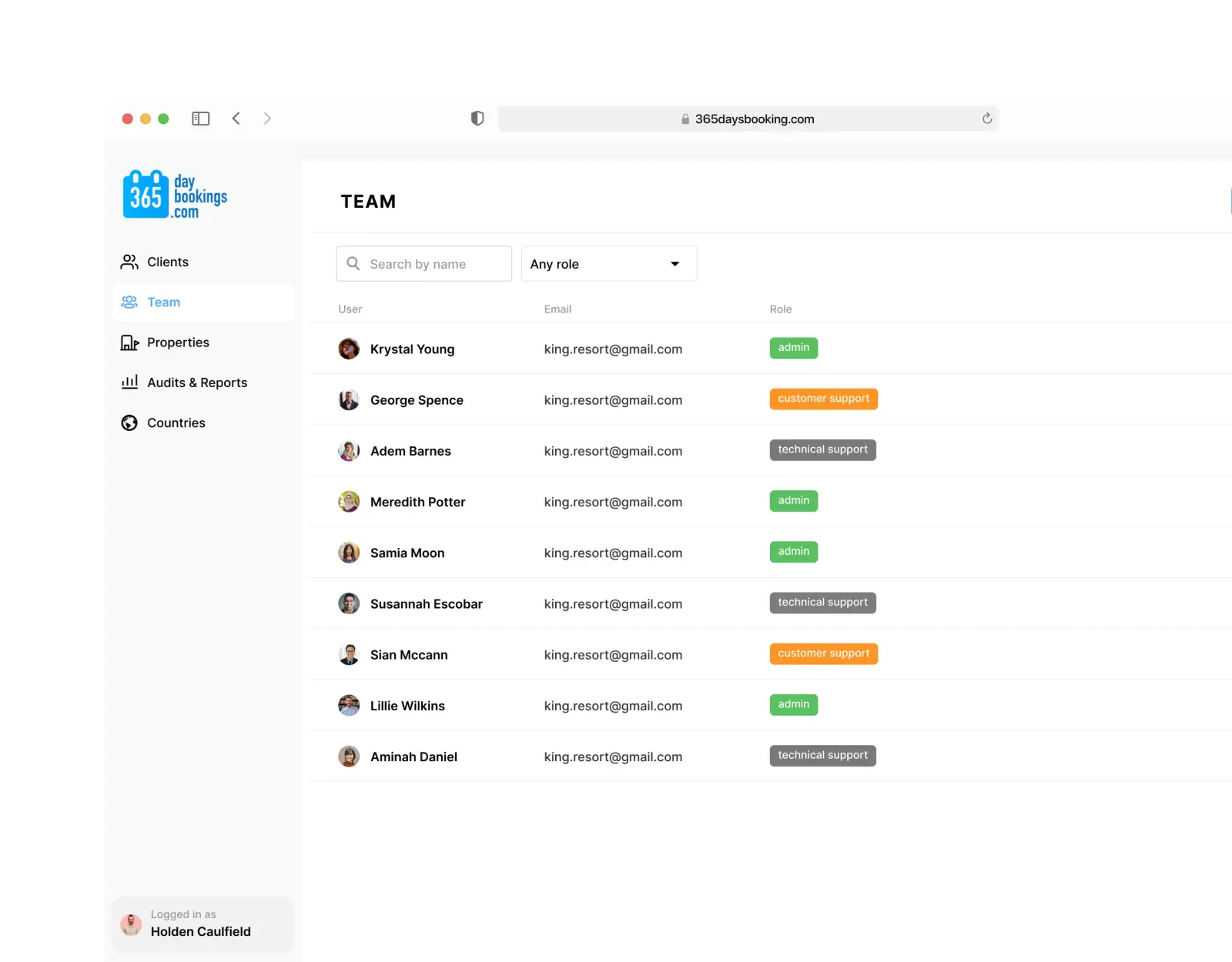Click Lillie Wilkins's avatar
Screen dimensions: 1232x962
pos(349,706)
